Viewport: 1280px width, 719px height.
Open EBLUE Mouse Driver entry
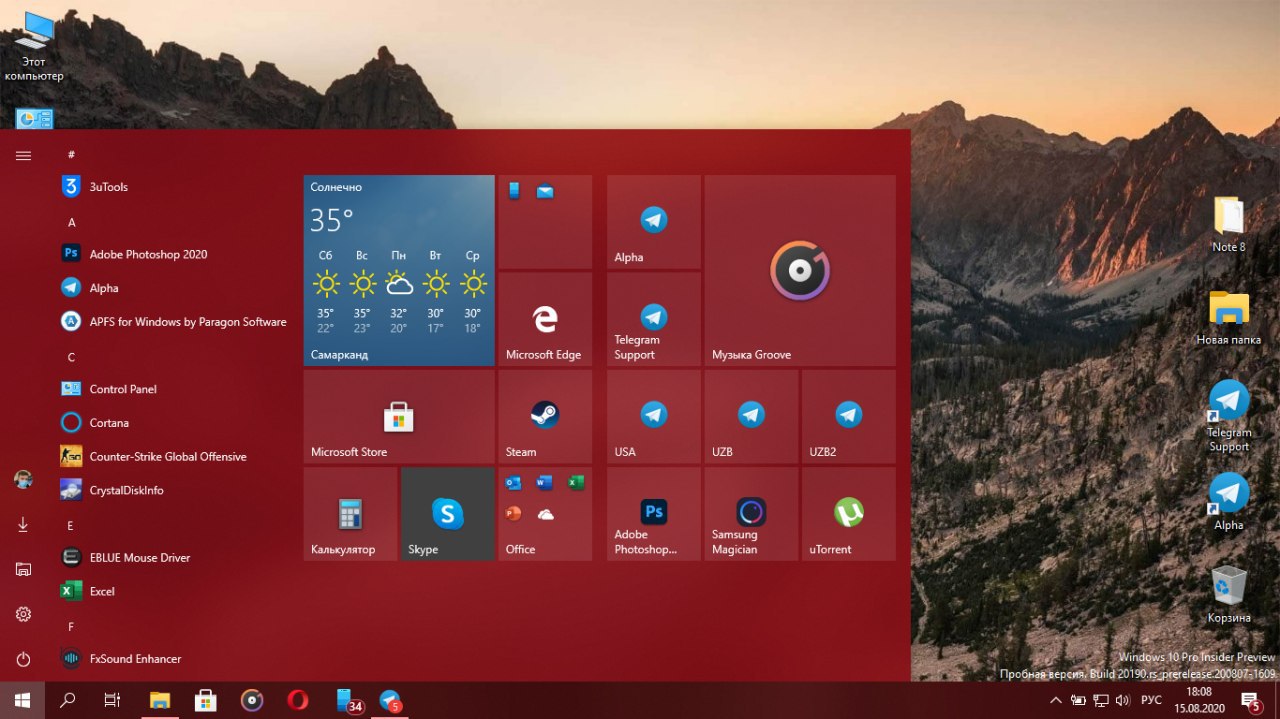(175, 558)
